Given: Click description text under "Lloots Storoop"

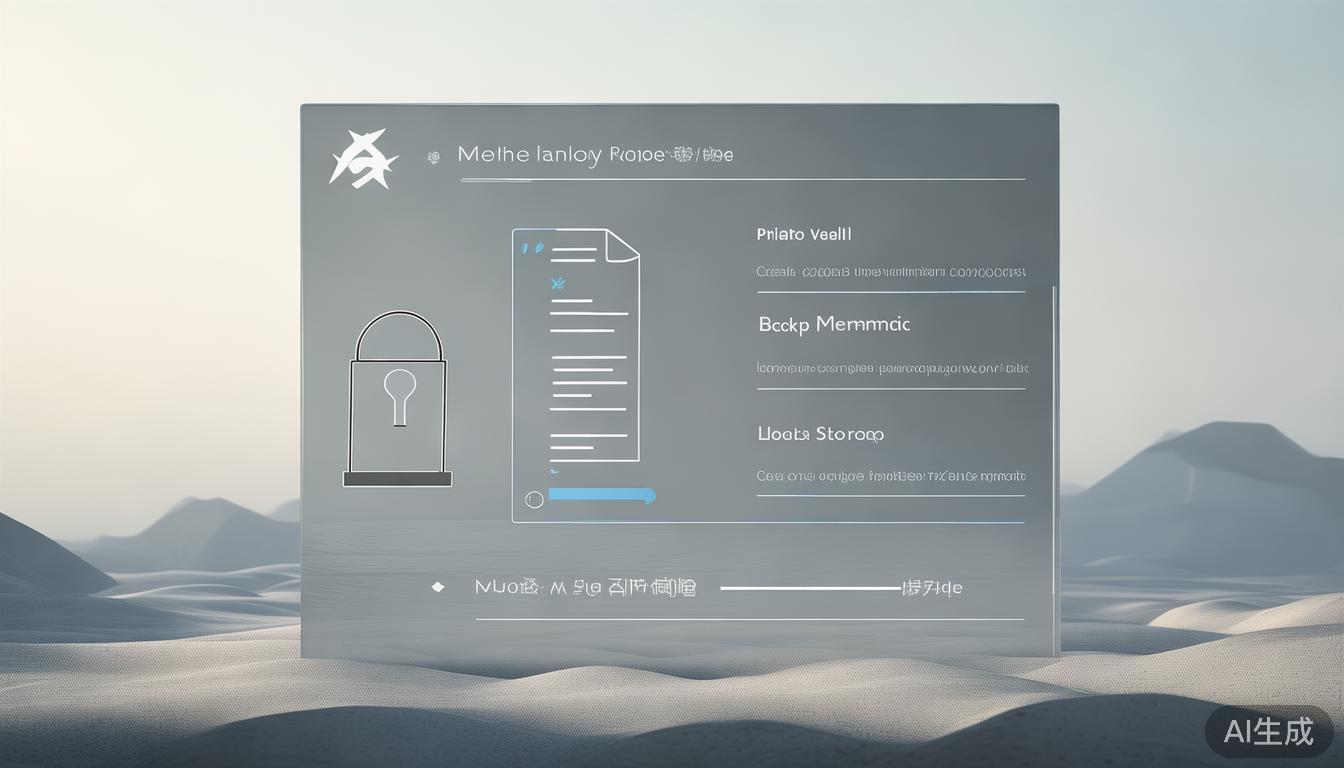Looking at the screenshot, I should [890, 477].
